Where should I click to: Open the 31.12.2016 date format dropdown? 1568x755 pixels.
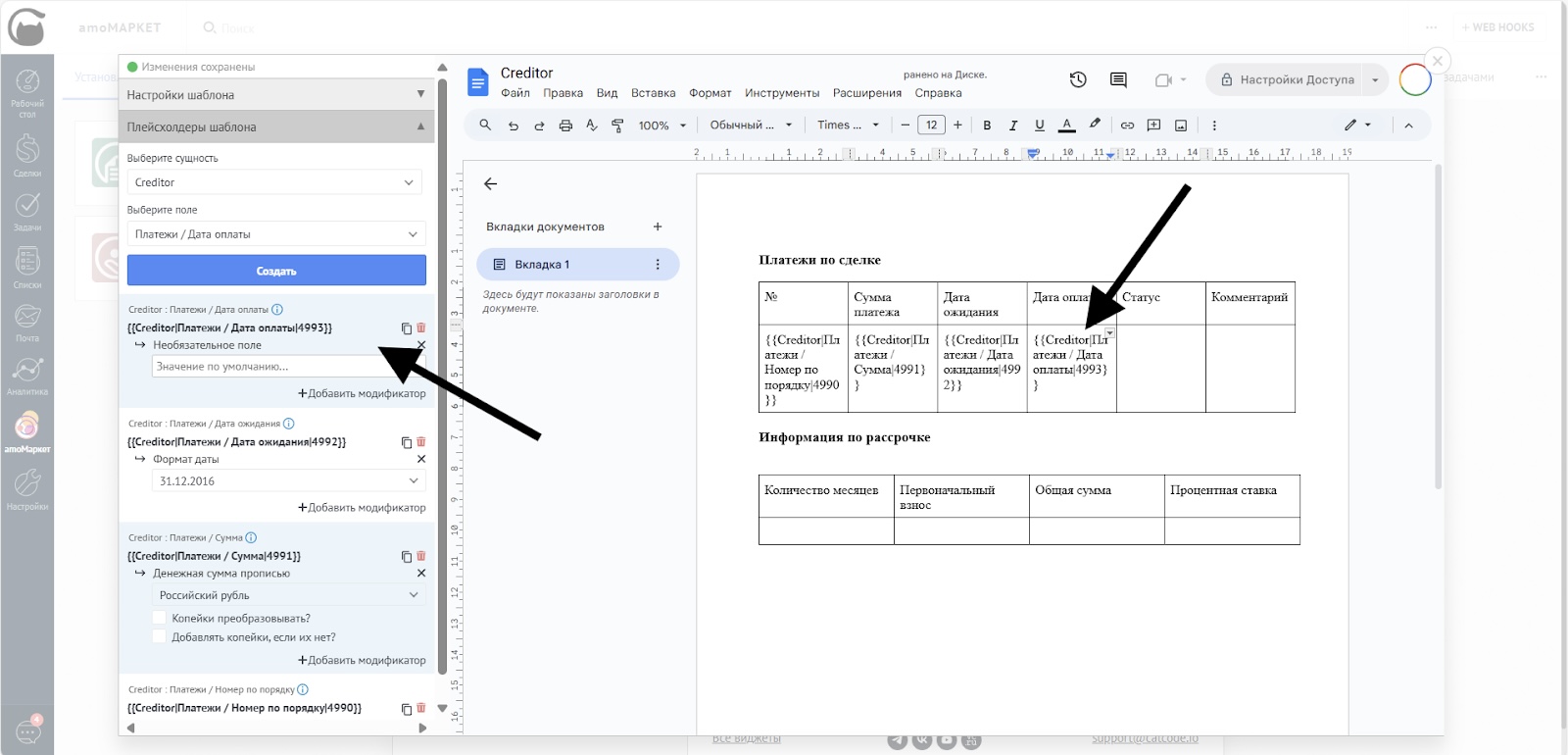point(289,481)
